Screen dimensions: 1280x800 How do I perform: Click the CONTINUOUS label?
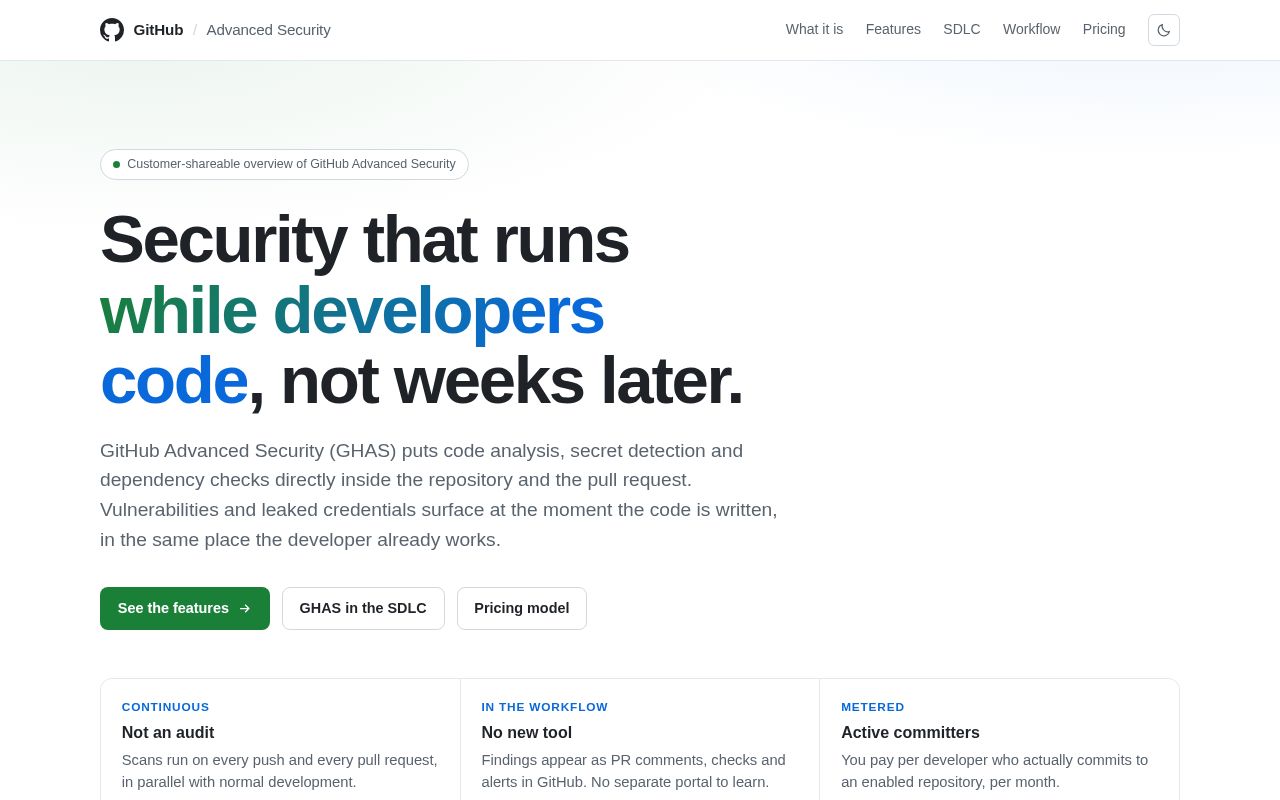166,707
